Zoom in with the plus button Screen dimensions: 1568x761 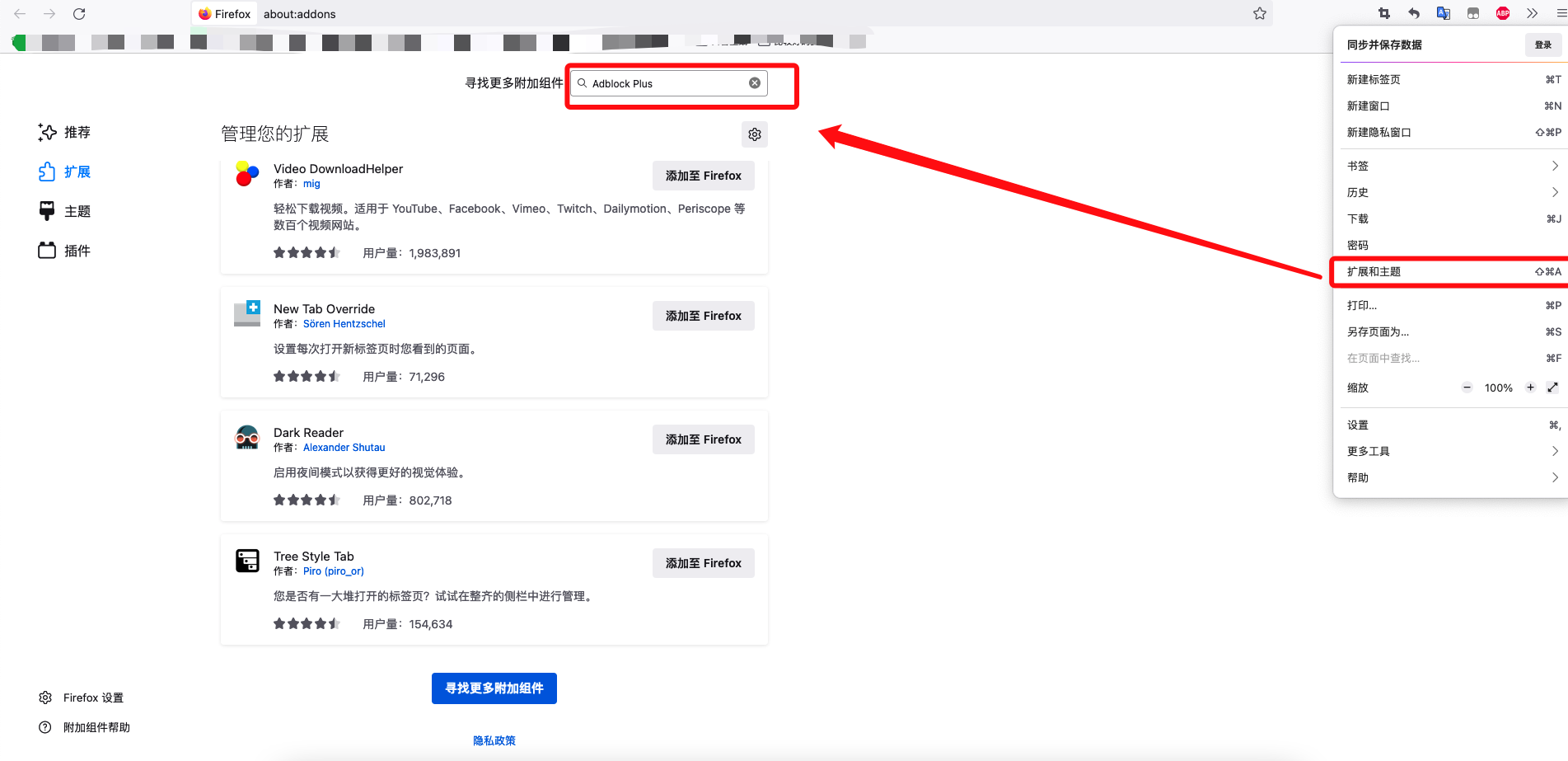pos(1530,388)
